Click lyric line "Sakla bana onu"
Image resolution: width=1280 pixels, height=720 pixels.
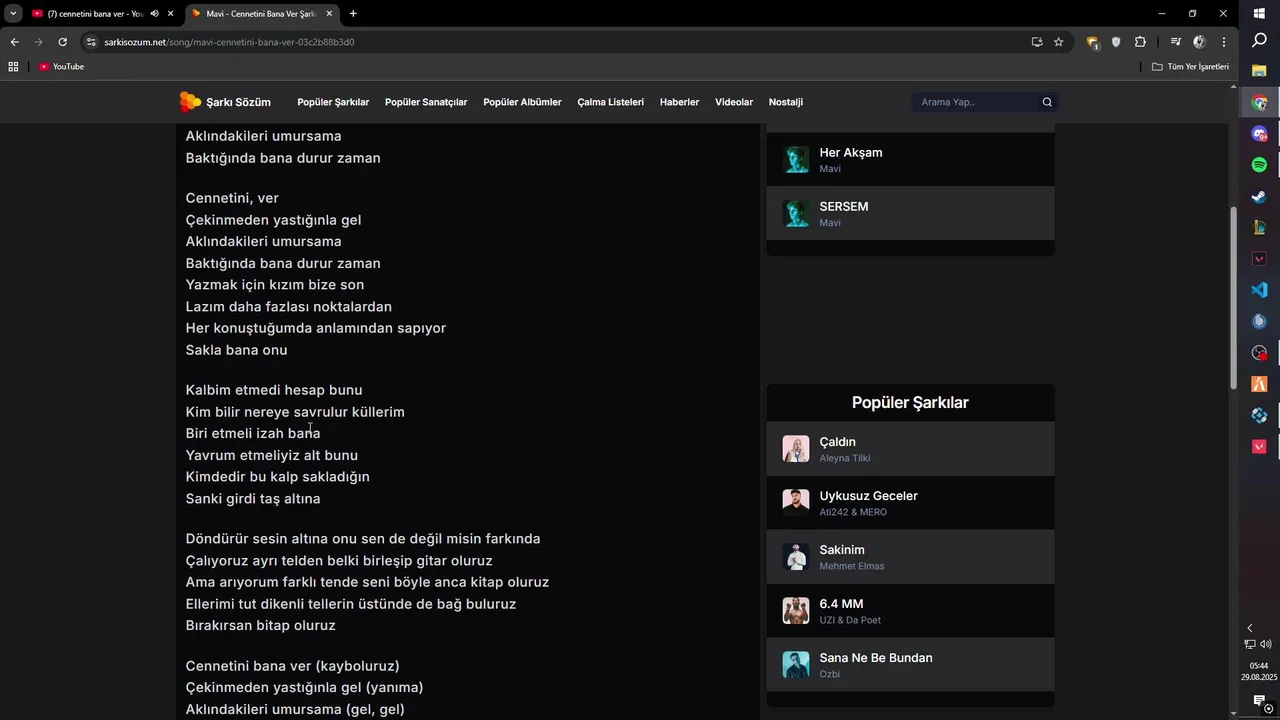[x=236, y=350]
